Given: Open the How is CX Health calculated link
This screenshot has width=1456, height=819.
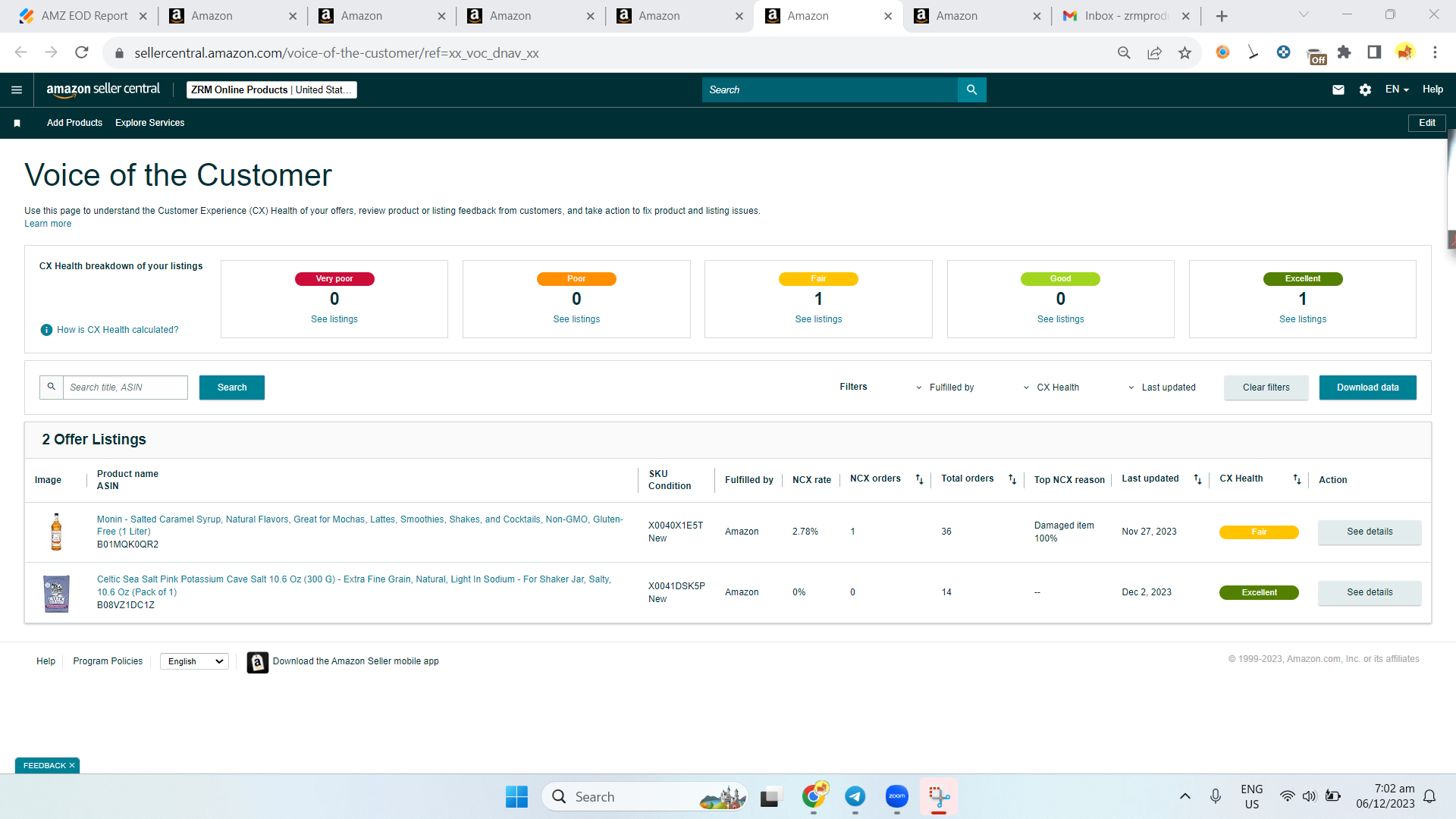Looking at the screenshot, I should [x=118, y=330].
